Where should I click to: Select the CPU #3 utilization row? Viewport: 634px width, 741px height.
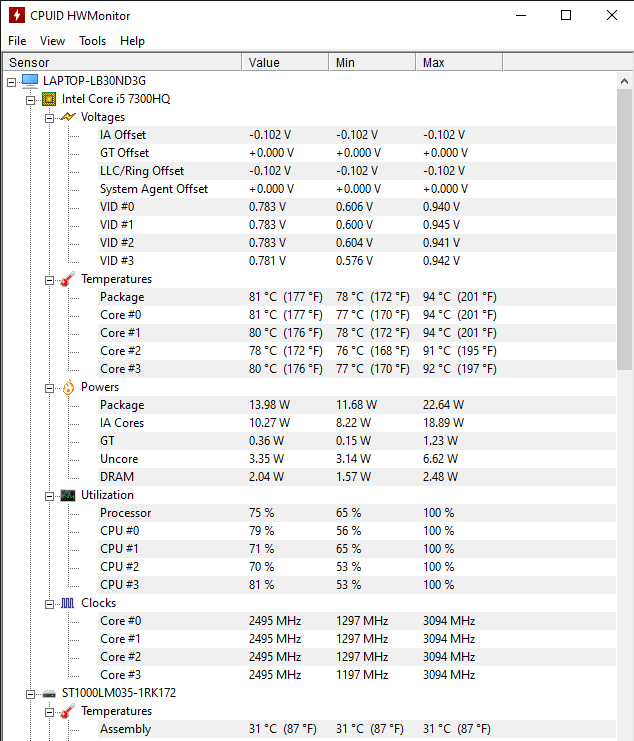357,585
